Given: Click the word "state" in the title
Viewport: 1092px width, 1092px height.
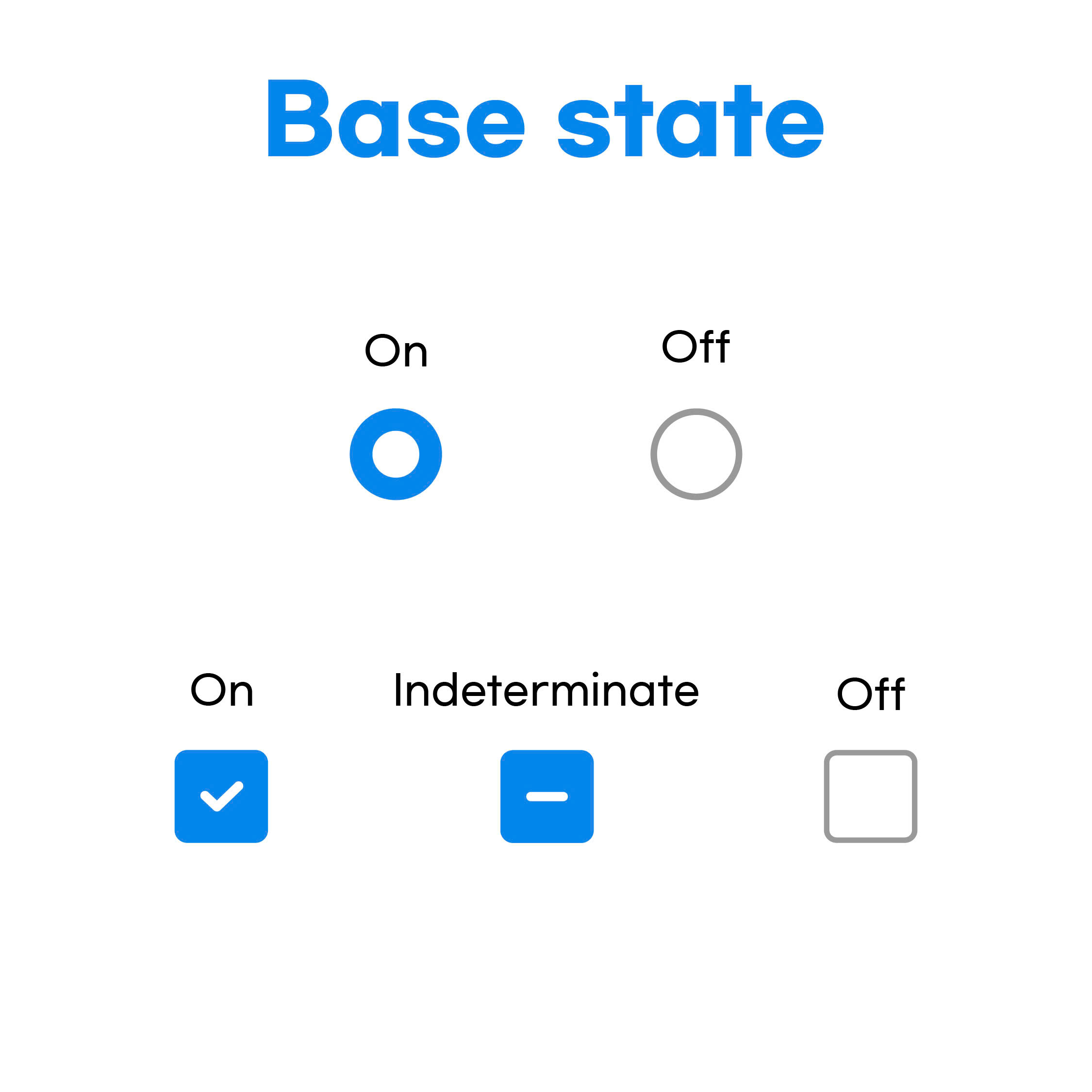Looking at the screenshot, I should click(691, 121).
